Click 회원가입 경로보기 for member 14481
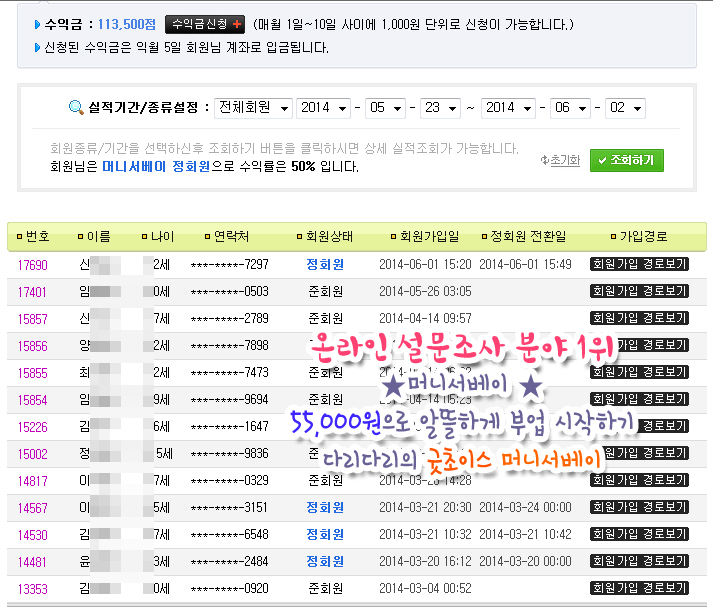713x614 pixels. (x=639, y=561)
